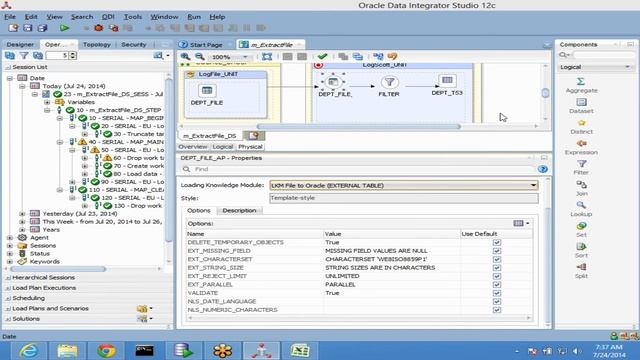Toggle Use Default for VALIDATE
Image resolution: width=640 pixels, height=360 pixels.
[497, 293]
